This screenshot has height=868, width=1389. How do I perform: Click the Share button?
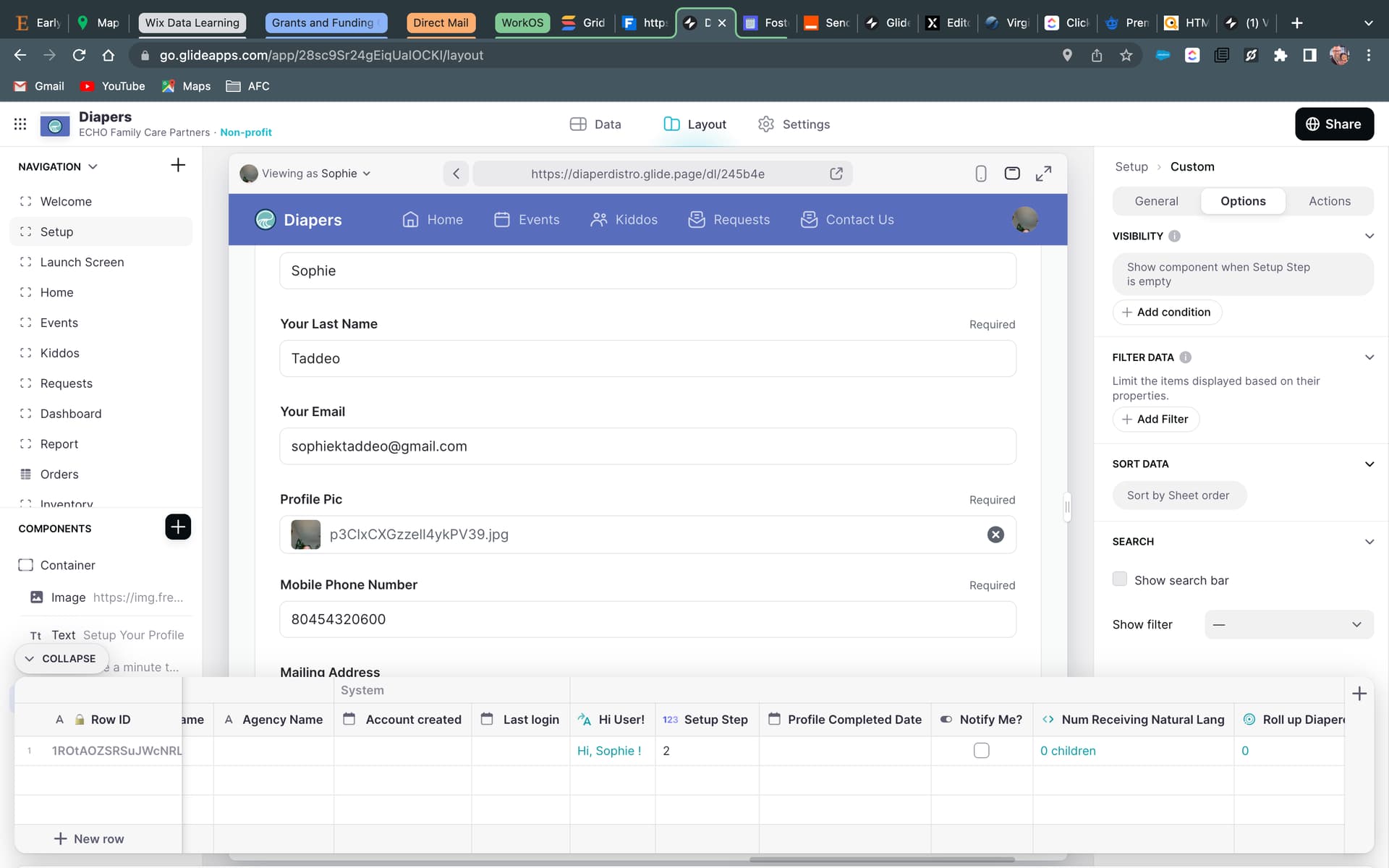(1333, 124)
